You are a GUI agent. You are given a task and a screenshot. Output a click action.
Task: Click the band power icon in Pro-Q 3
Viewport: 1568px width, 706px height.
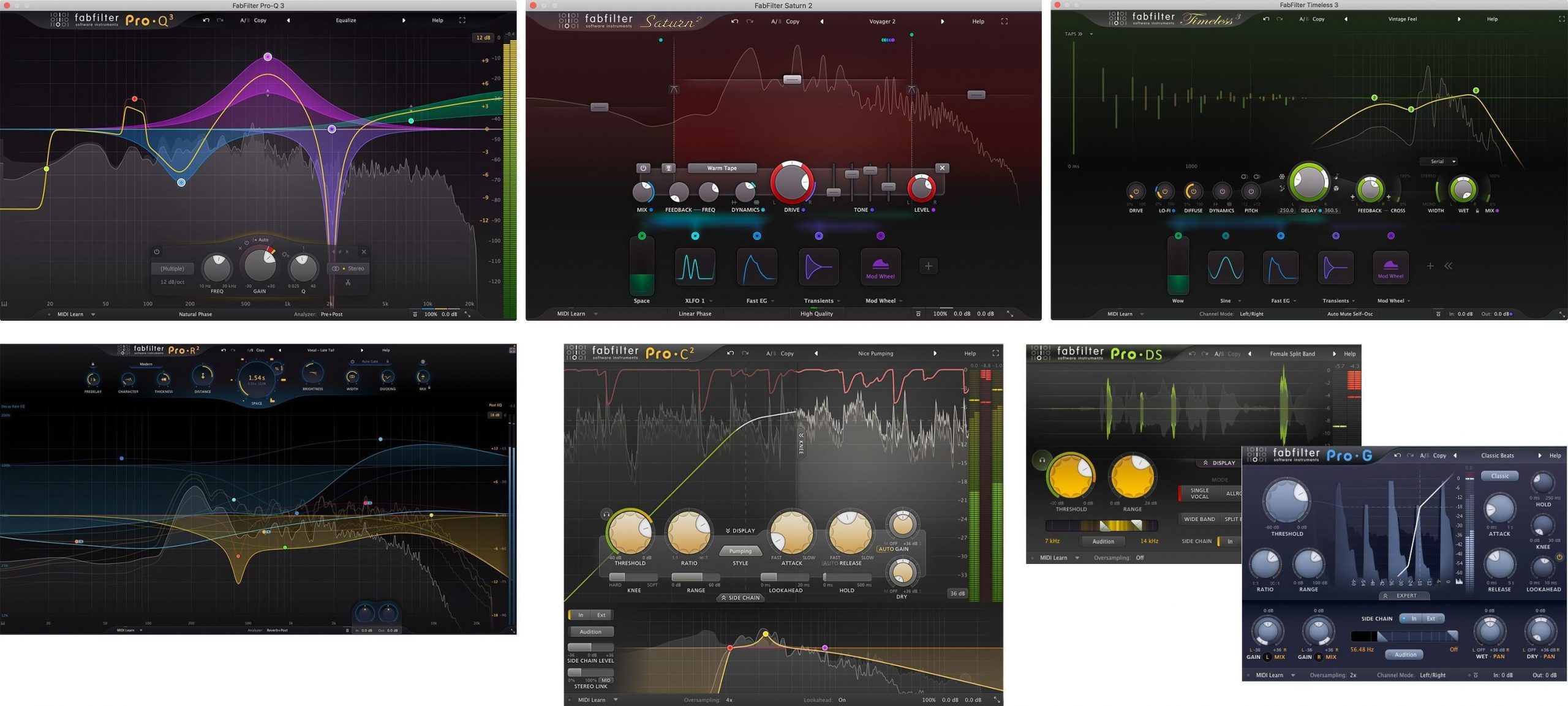coord(157,252)
